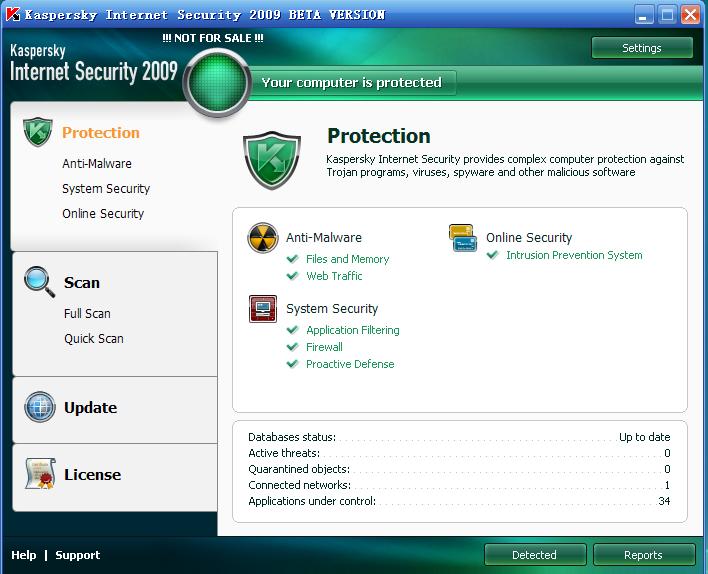Click the System Security red computer icon

point(263,309)
